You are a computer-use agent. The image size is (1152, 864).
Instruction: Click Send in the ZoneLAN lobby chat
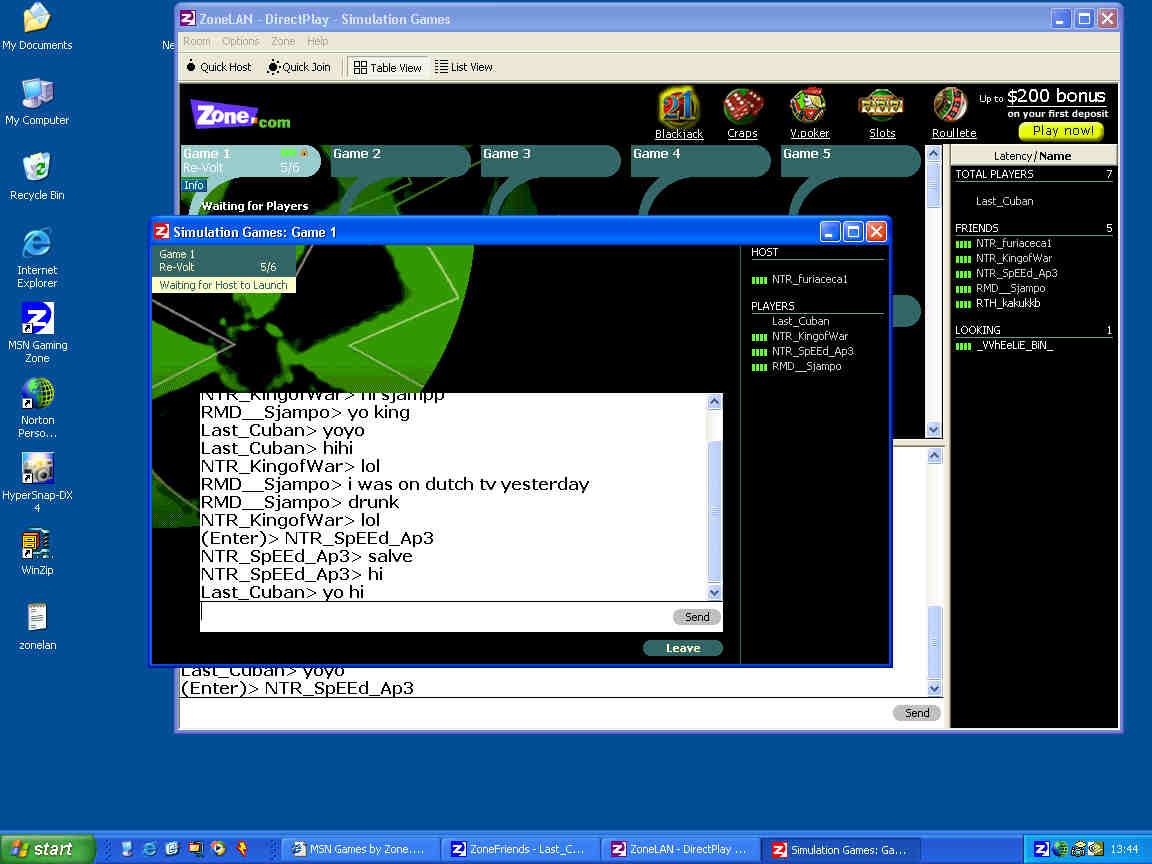[x=916, y=713]
